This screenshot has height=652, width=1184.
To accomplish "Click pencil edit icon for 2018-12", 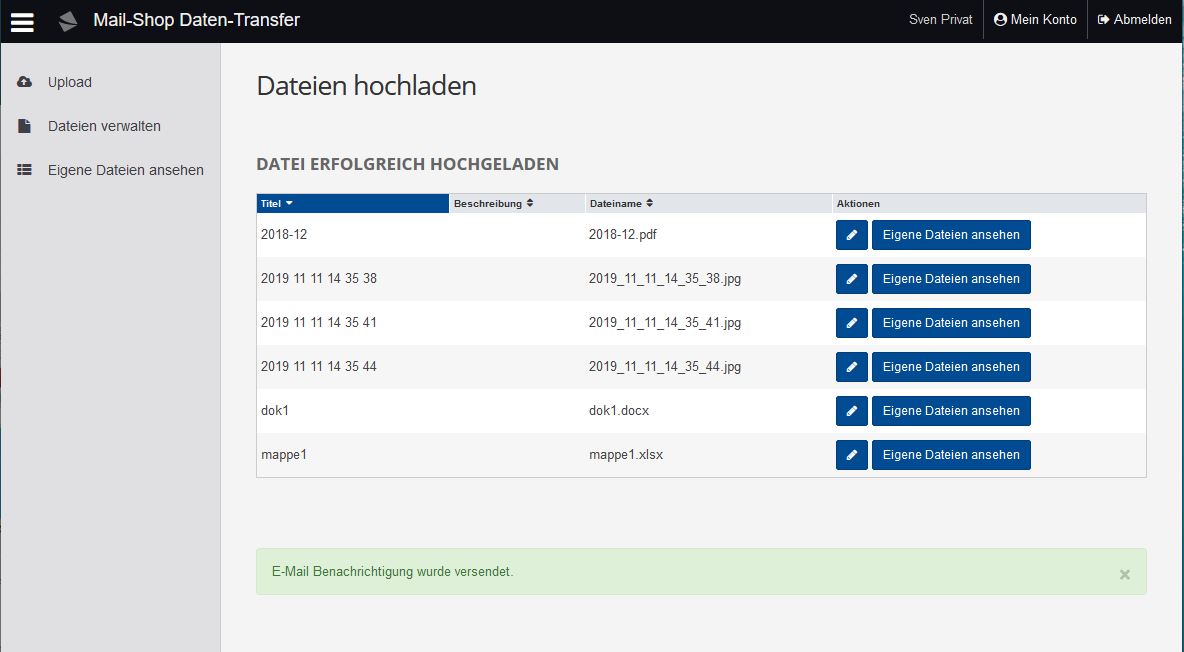I will click(x=851, y=235).
